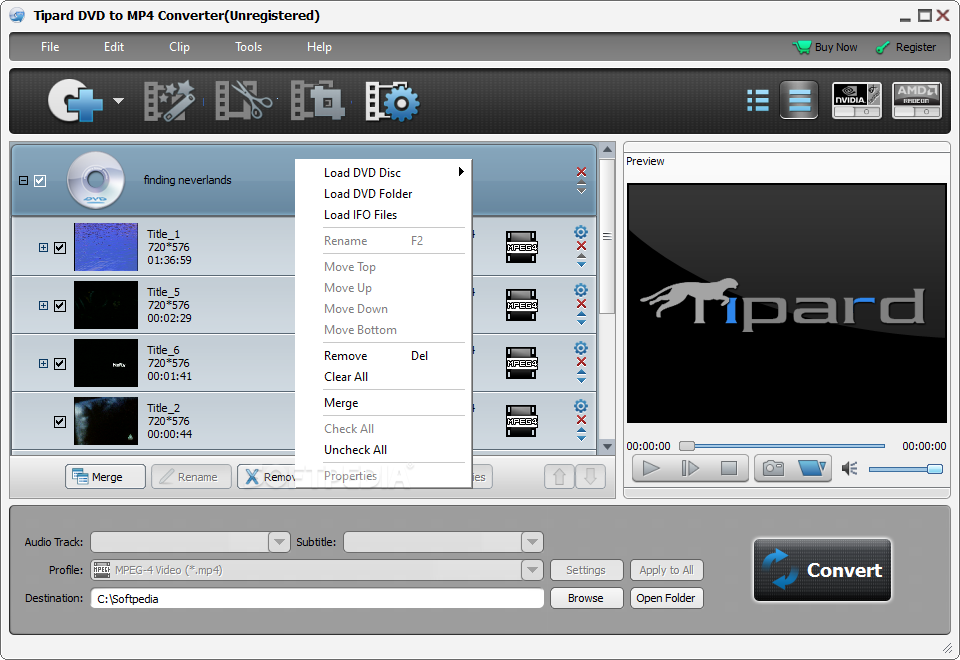Viewport: 960px width, 660px height.
Task: Open the Load DVD dropdown arrow
Action: click(x=118, y=100)
